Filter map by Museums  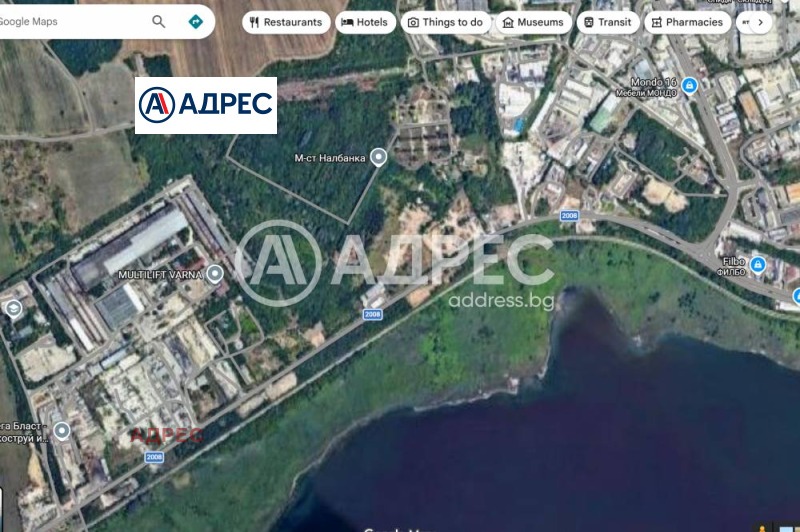tap(534, 22)
